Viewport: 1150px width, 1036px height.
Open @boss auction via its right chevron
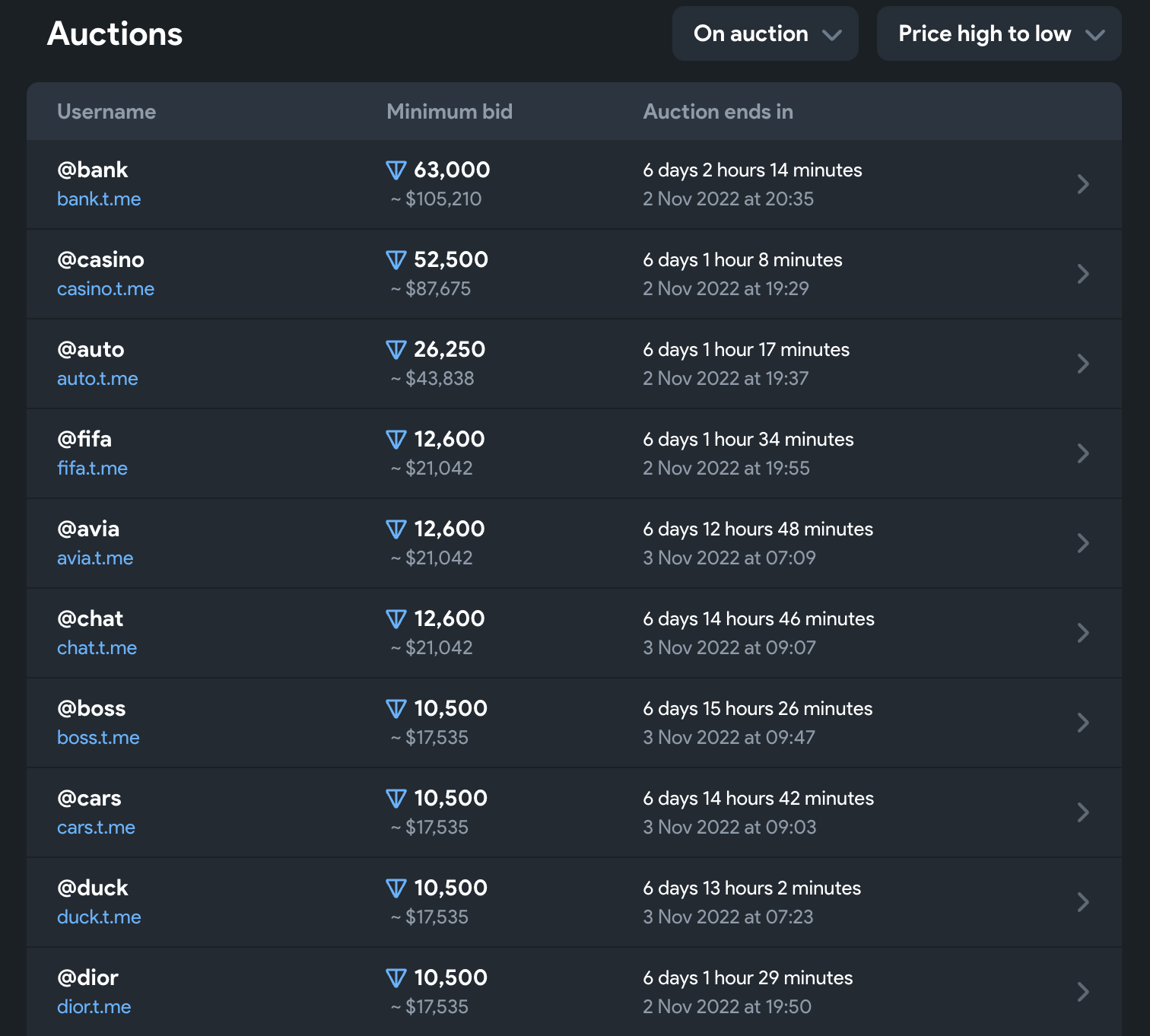click(x=1083, y=723)
